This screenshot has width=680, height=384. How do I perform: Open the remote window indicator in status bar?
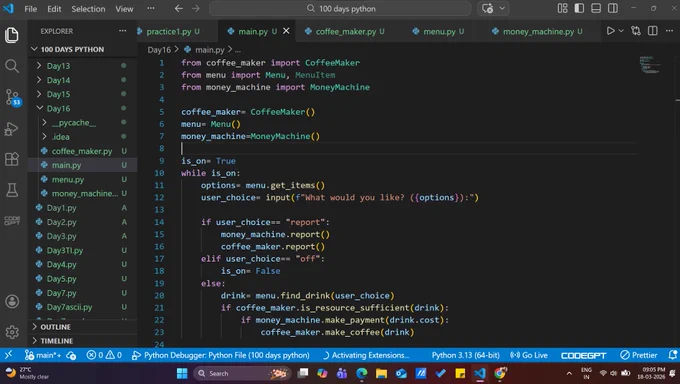click(8, 355)
